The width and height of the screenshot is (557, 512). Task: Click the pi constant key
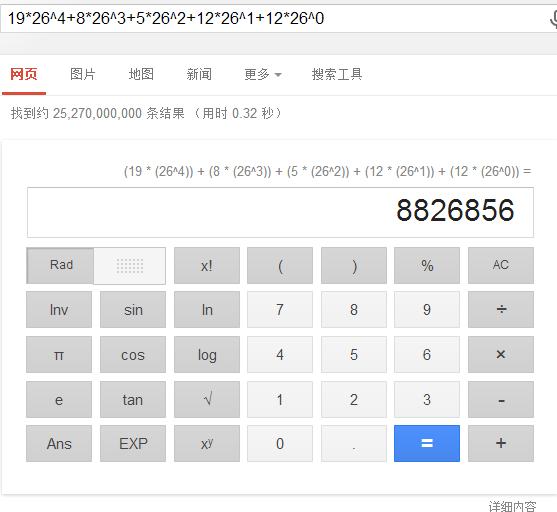(59, 355)
